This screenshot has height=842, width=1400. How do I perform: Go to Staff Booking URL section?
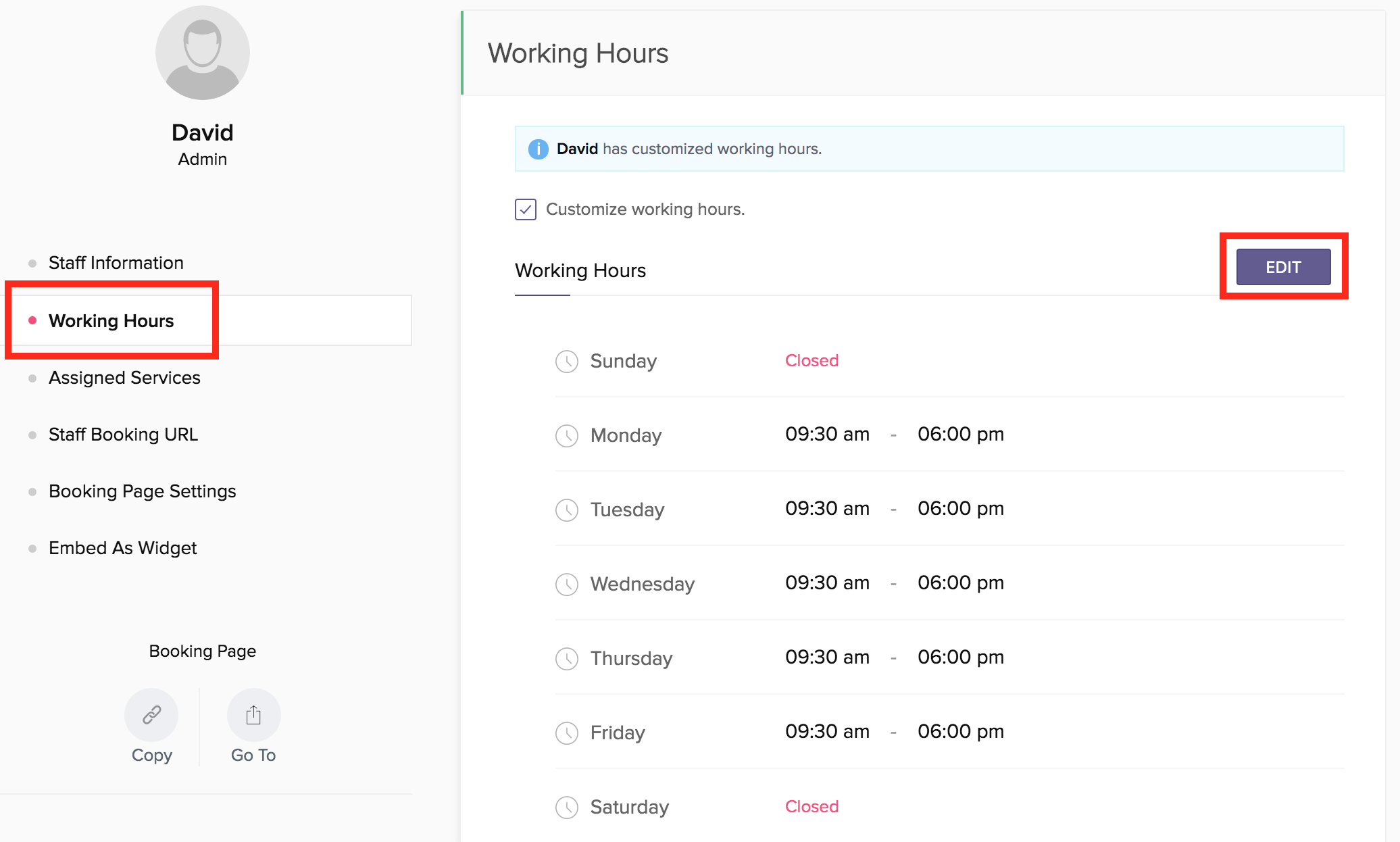point(123,435)
